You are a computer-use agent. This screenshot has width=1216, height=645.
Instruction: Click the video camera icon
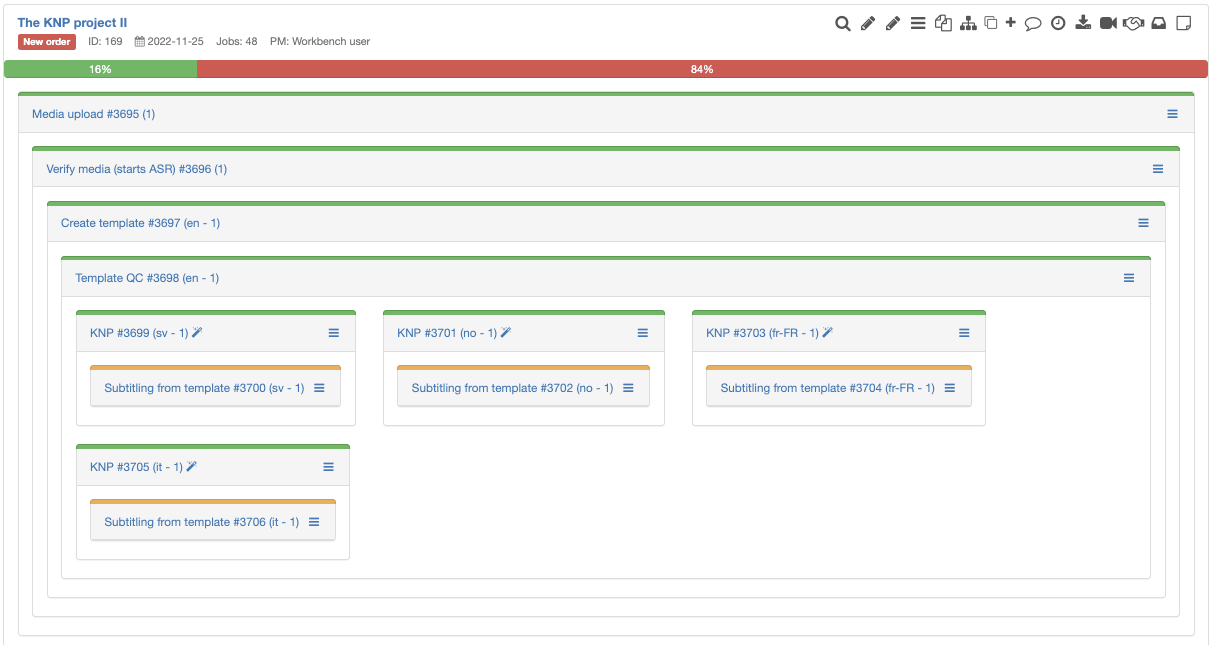pos(1108,23)
